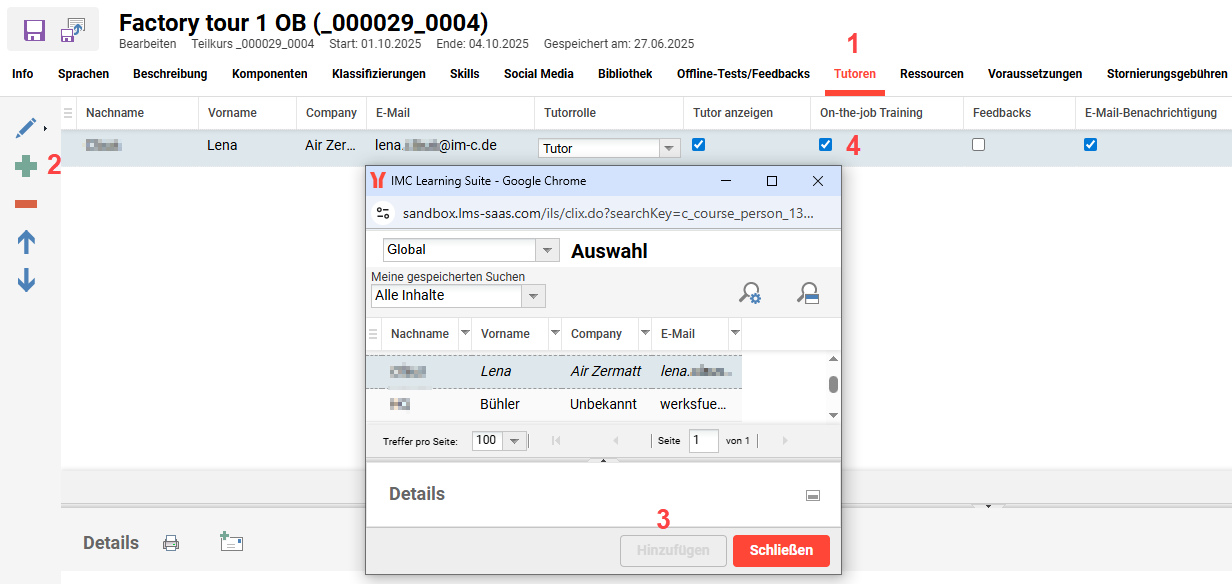Click the envelope with plus icon near Details
The image size is (1232, 584).
[x=232, y=541]
